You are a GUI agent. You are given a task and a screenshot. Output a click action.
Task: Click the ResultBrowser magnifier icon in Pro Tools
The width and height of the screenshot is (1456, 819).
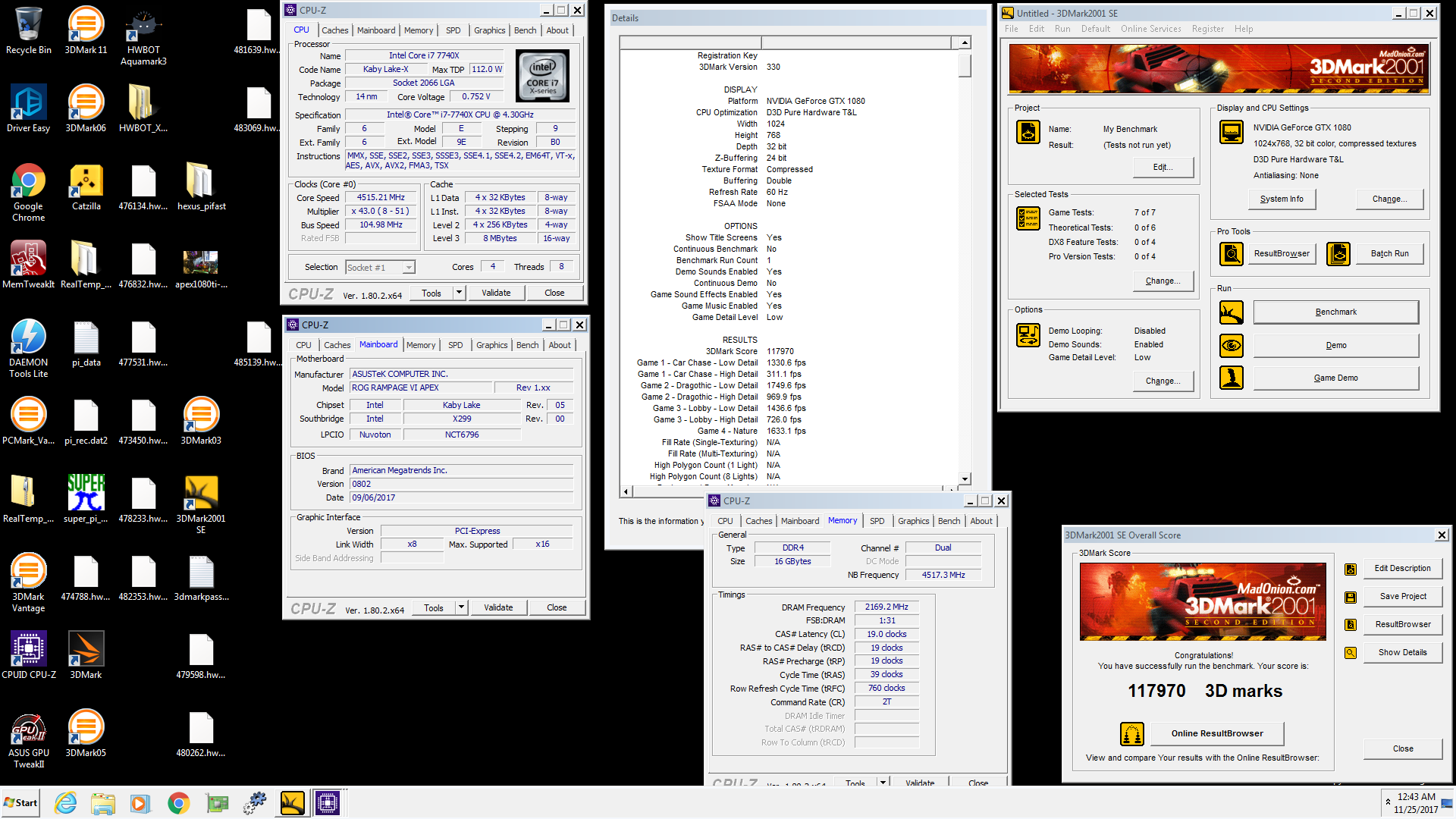[1232, 253]
